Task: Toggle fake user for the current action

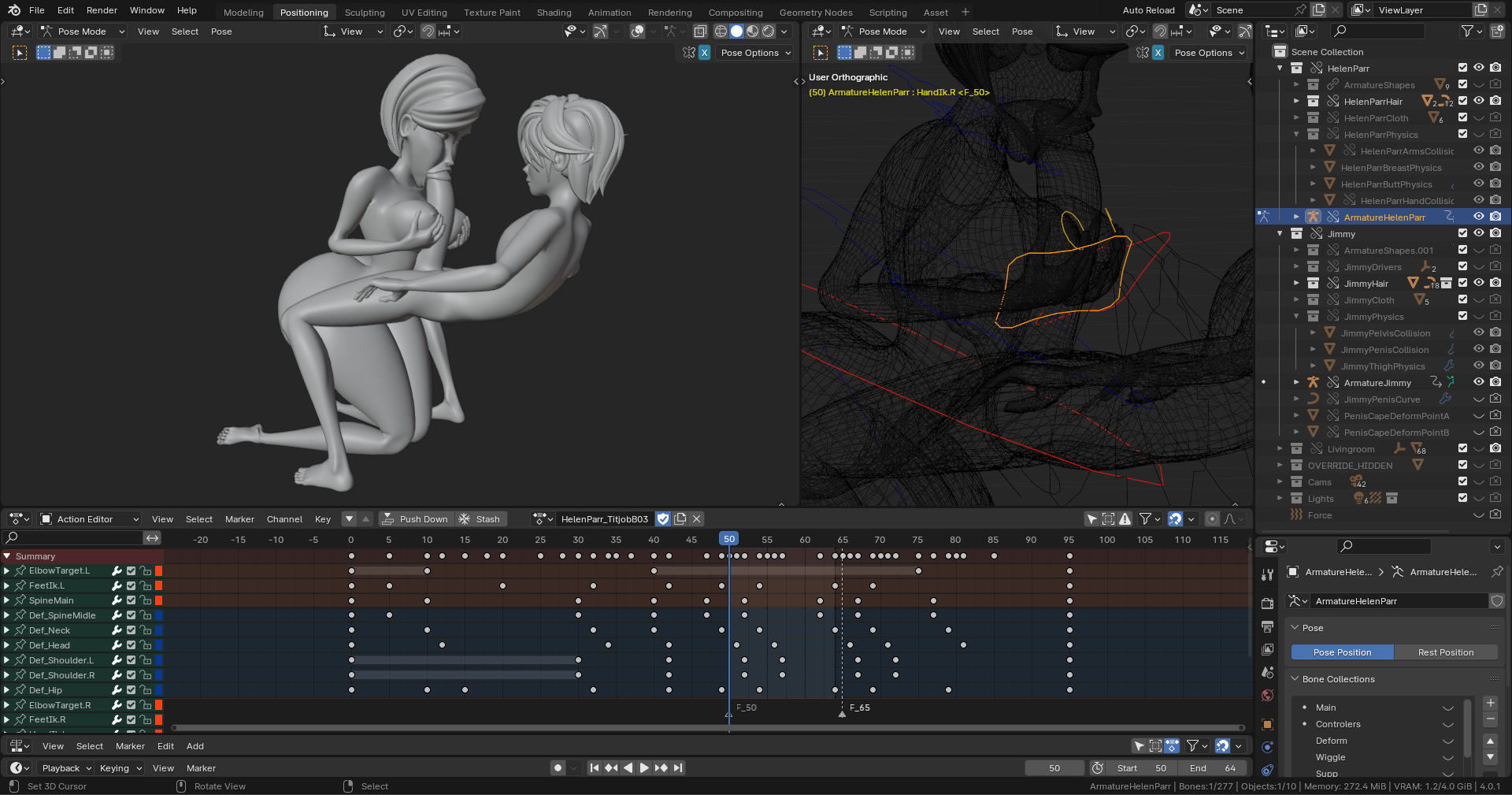Action: click(663, 519)
